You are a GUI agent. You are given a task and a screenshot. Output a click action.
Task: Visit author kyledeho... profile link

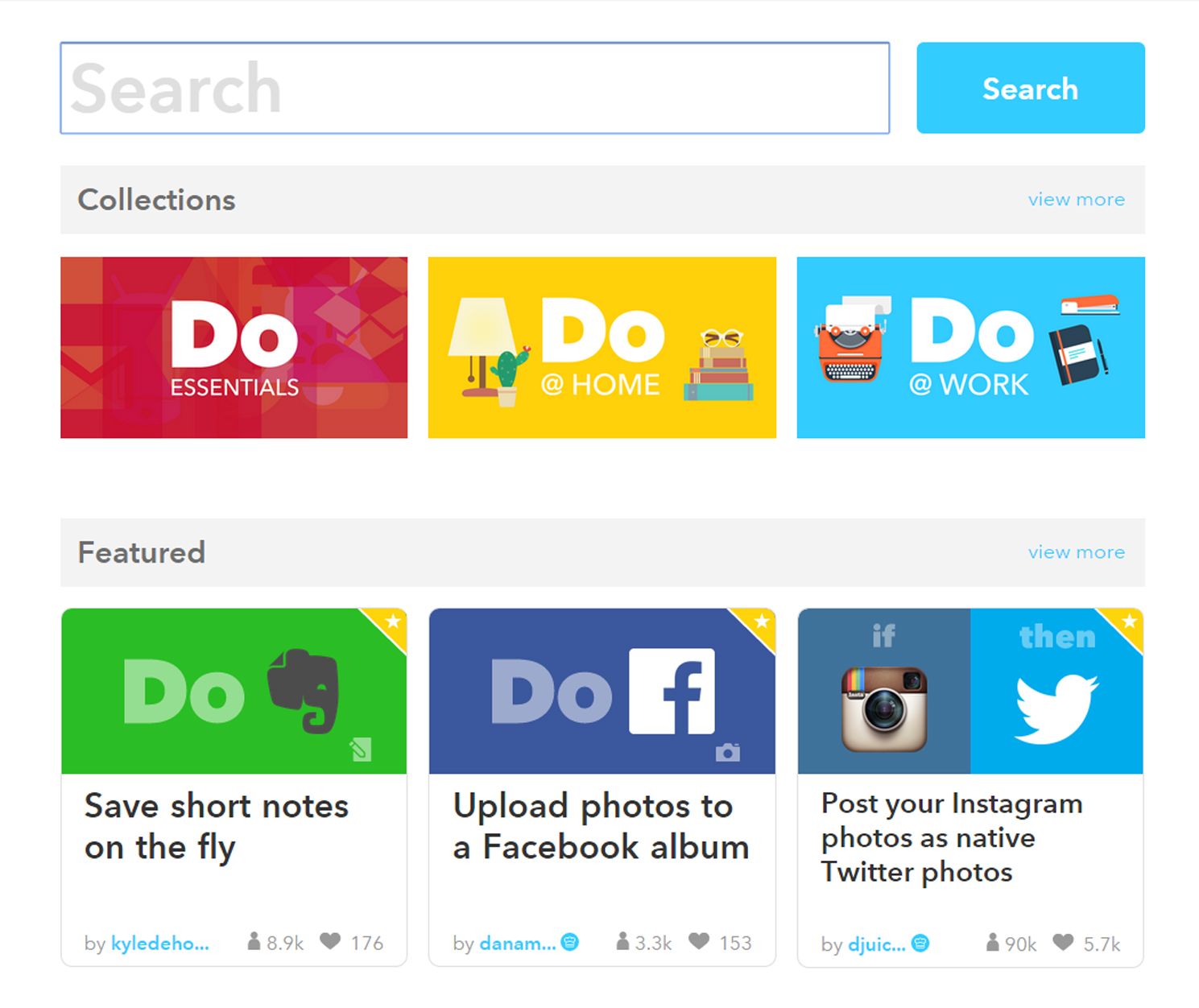[159, 943]
